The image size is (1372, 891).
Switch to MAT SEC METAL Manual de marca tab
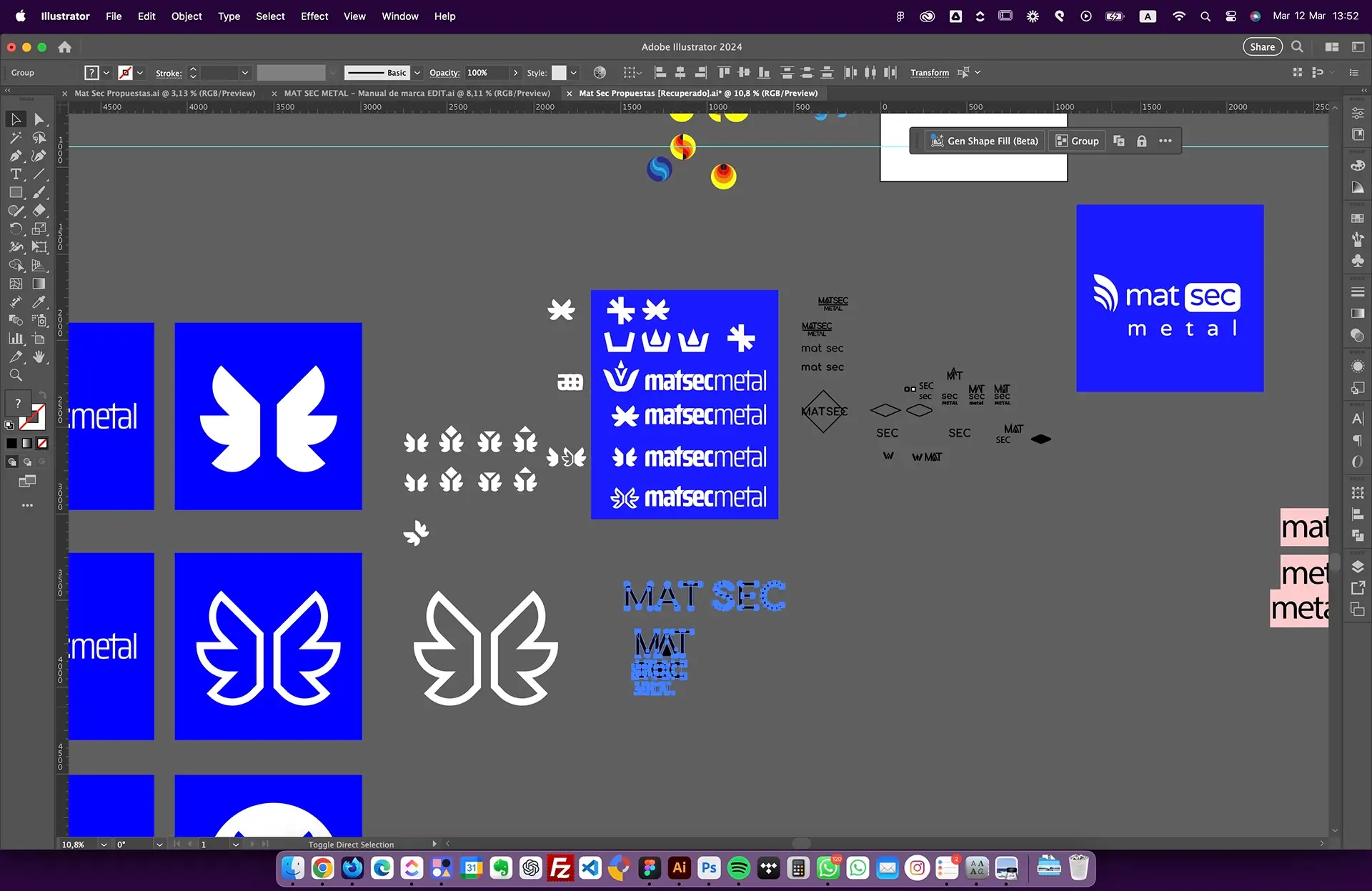point(417,93)
